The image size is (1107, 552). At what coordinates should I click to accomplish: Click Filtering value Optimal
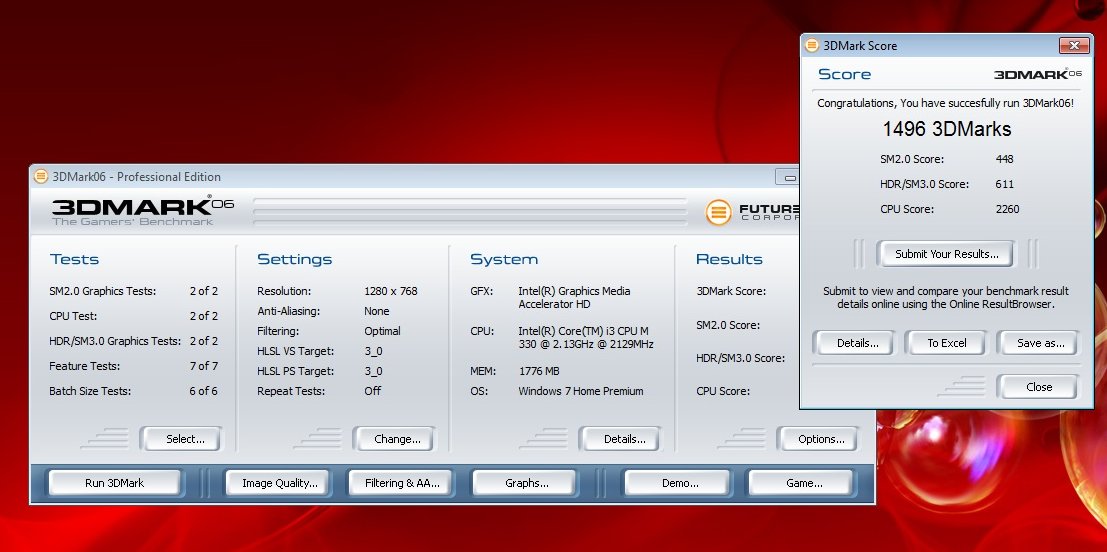tap(382, 330)
